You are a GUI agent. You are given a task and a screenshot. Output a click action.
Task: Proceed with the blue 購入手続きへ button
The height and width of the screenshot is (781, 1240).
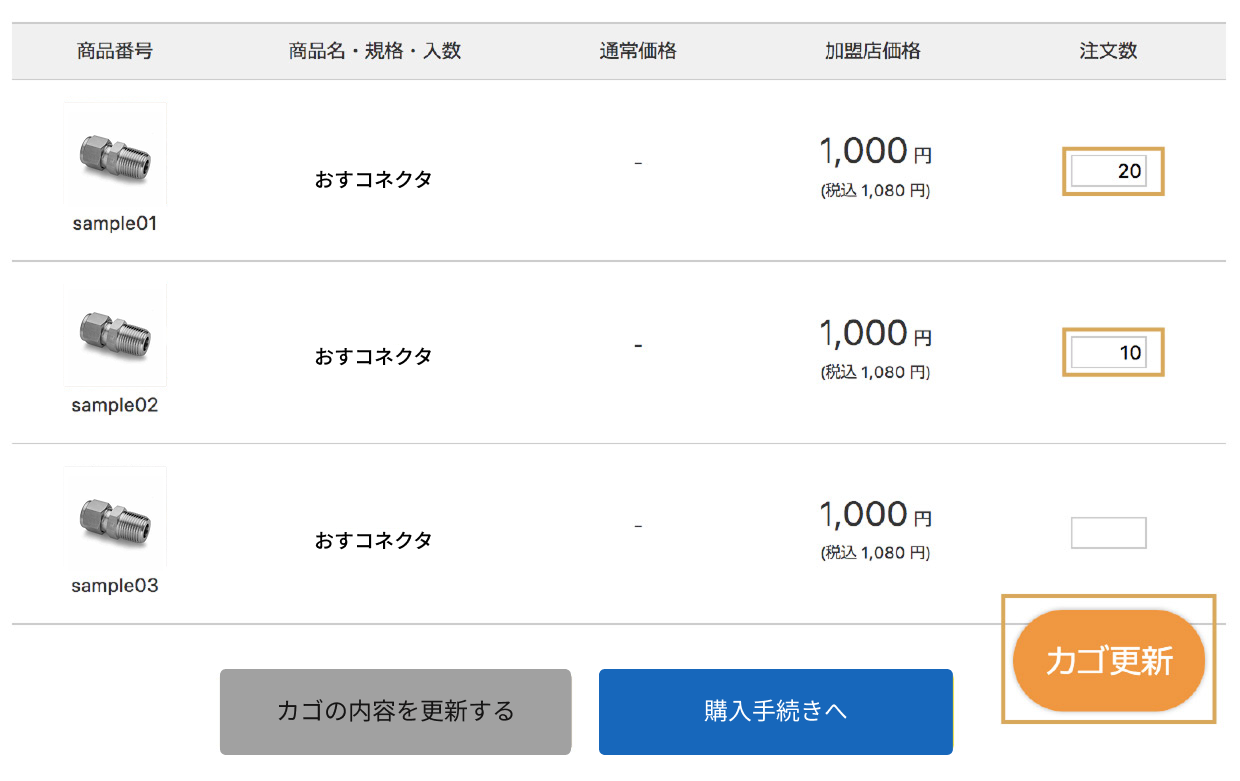[x=775, y=711]
